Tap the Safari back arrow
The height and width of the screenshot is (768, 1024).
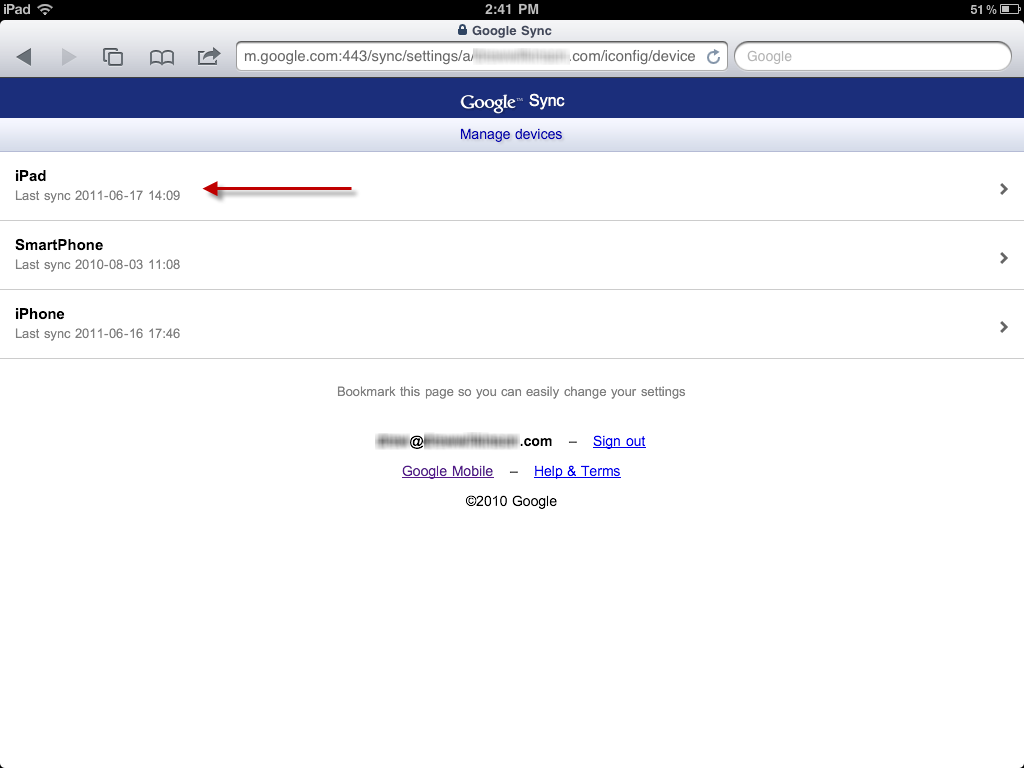tap(24, 57)
